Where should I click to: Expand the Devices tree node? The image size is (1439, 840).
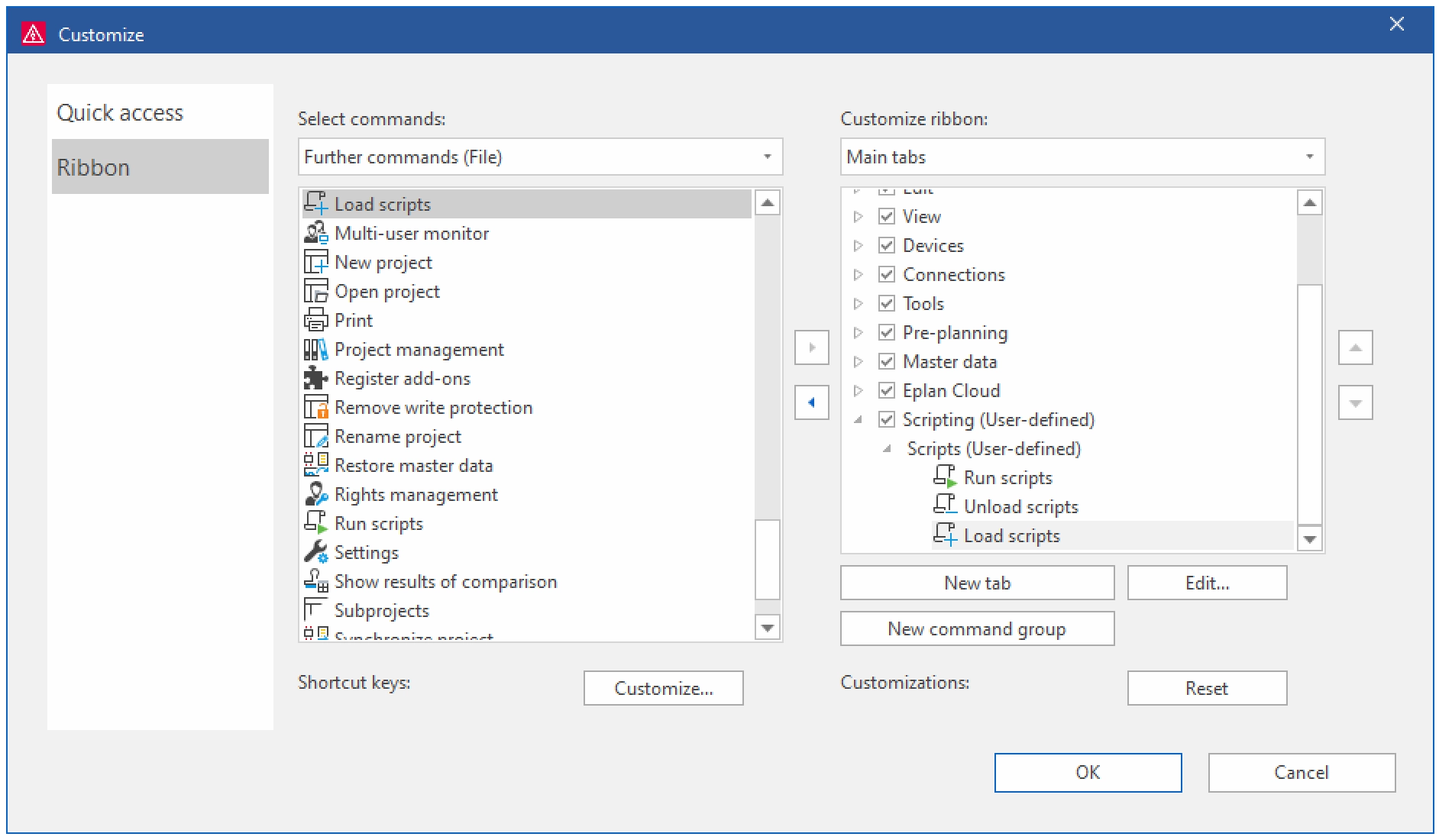[x=858, y=245]
